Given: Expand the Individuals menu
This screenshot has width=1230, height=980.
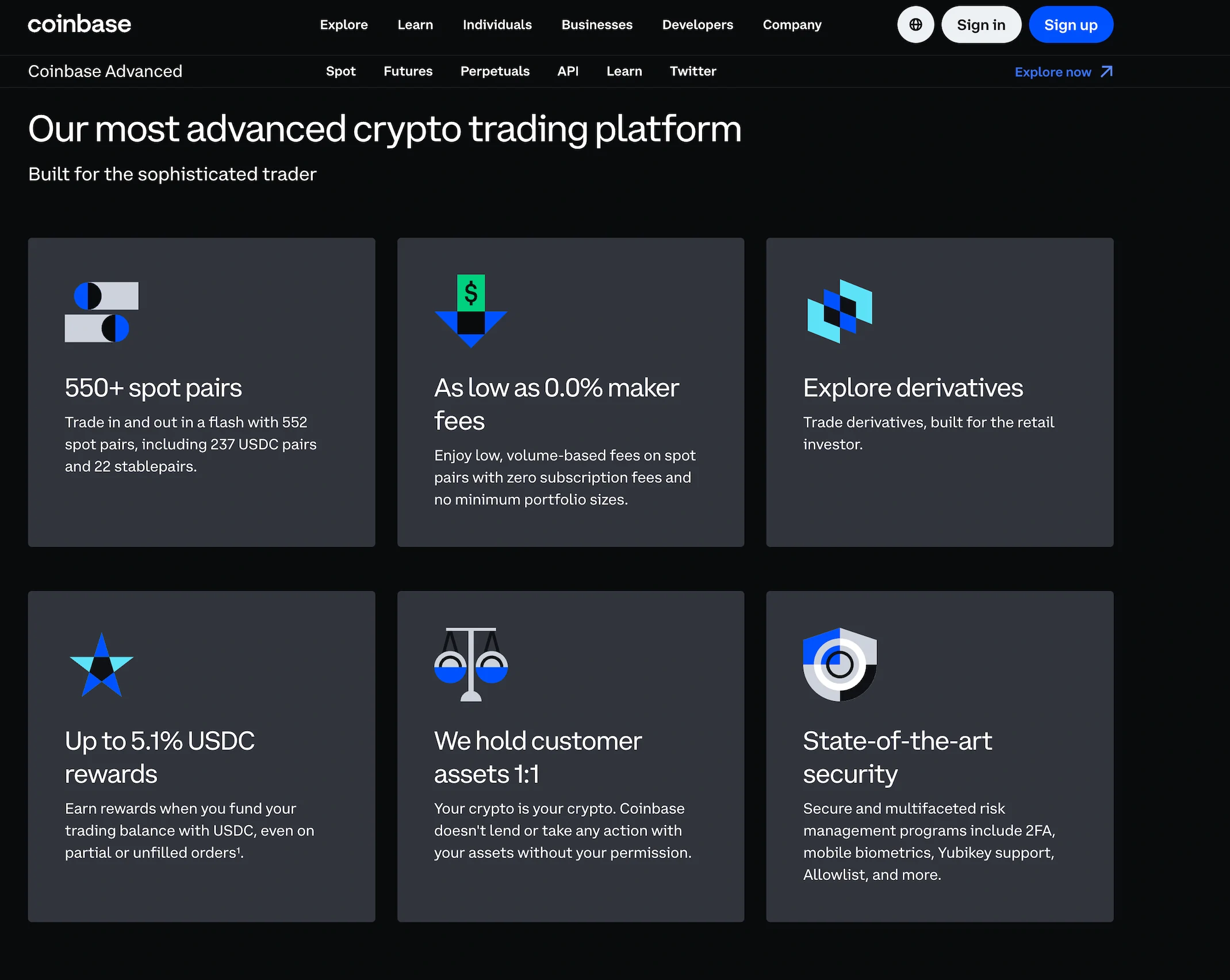Looking at the screenshot, I should point(497,25).
